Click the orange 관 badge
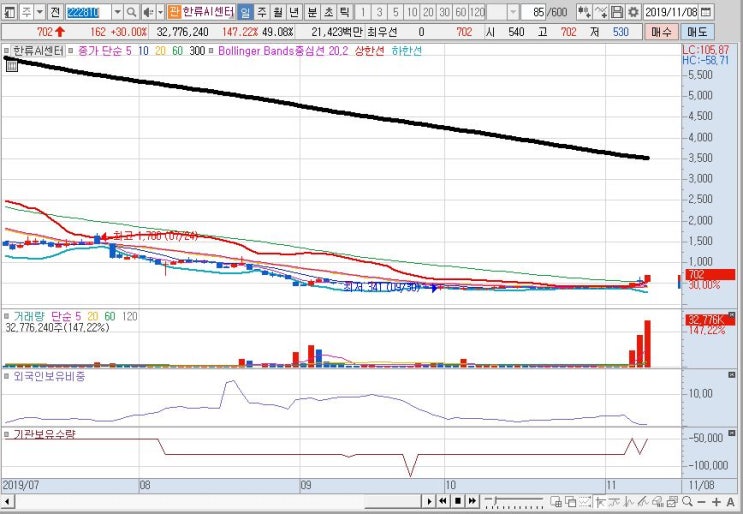The image size is (743, 514). tap(174, 12)
